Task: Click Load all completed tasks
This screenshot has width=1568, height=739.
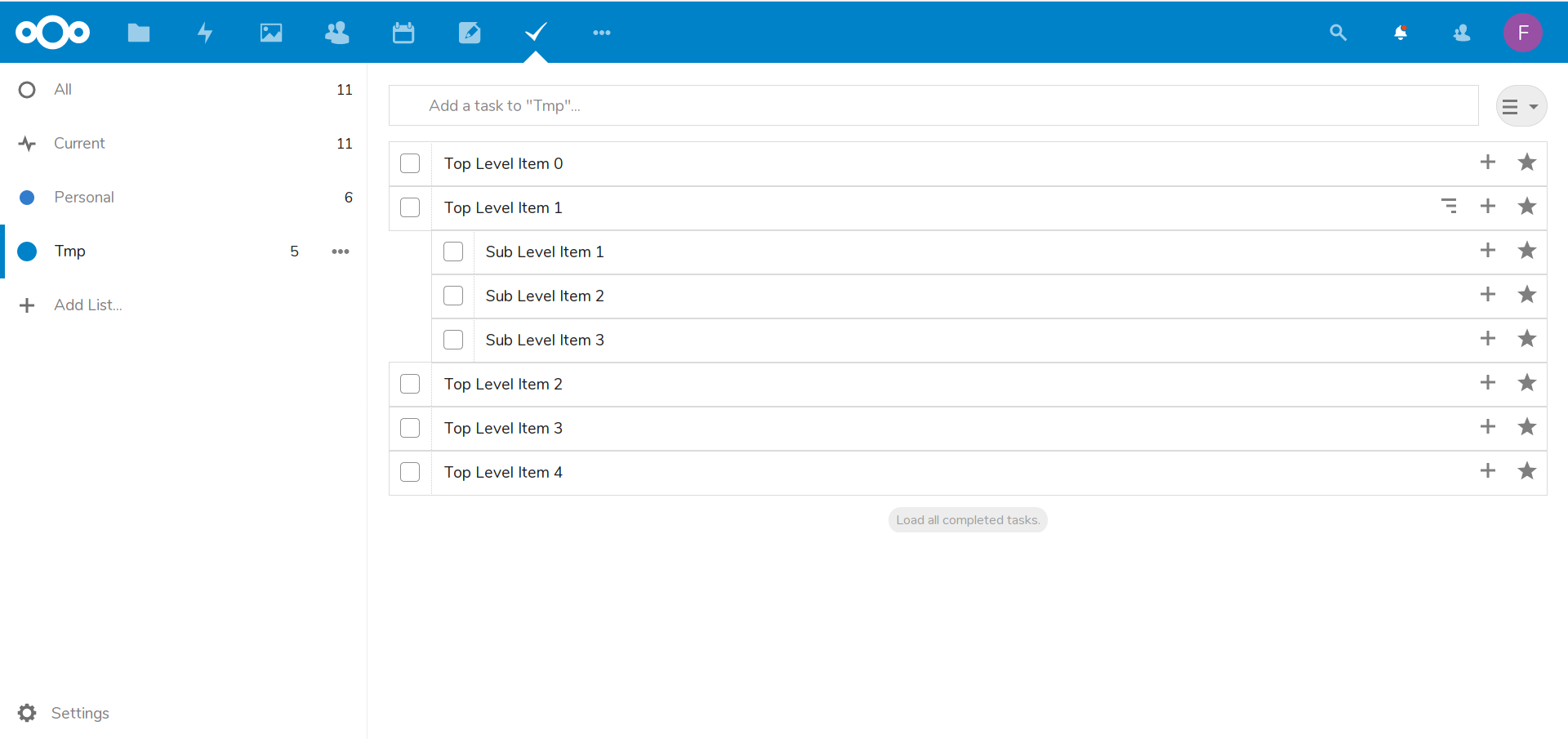Action: (x=967, y=519)
